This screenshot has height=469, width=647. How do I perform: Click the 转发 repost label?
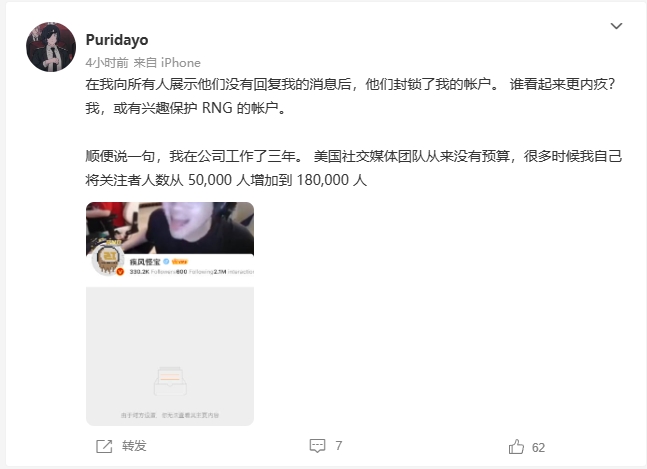(x=134, y=446)
